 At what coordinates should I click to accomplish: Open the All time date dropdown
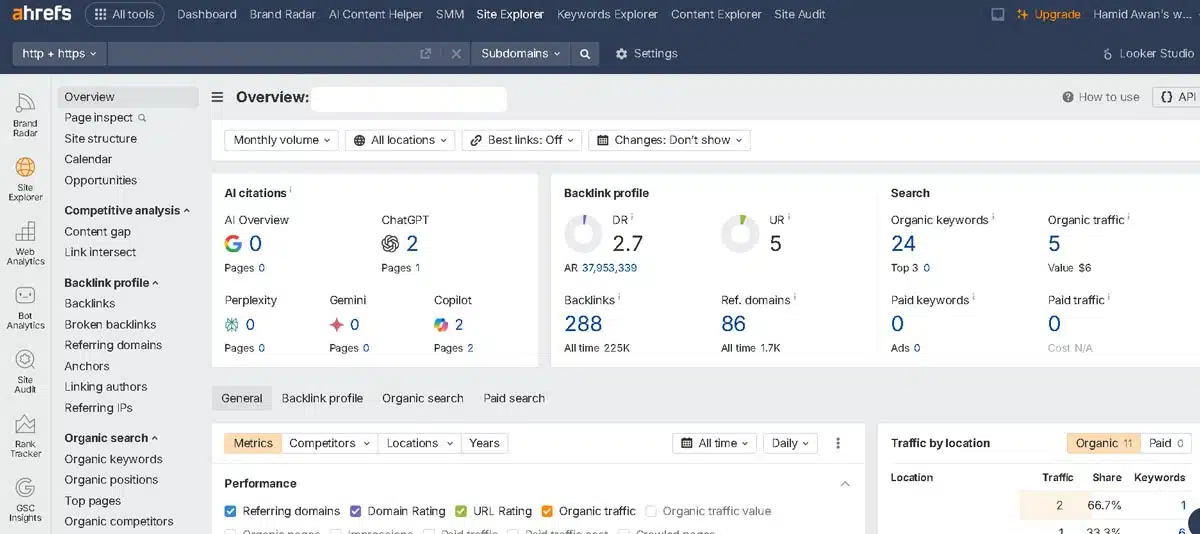(715, 443)
